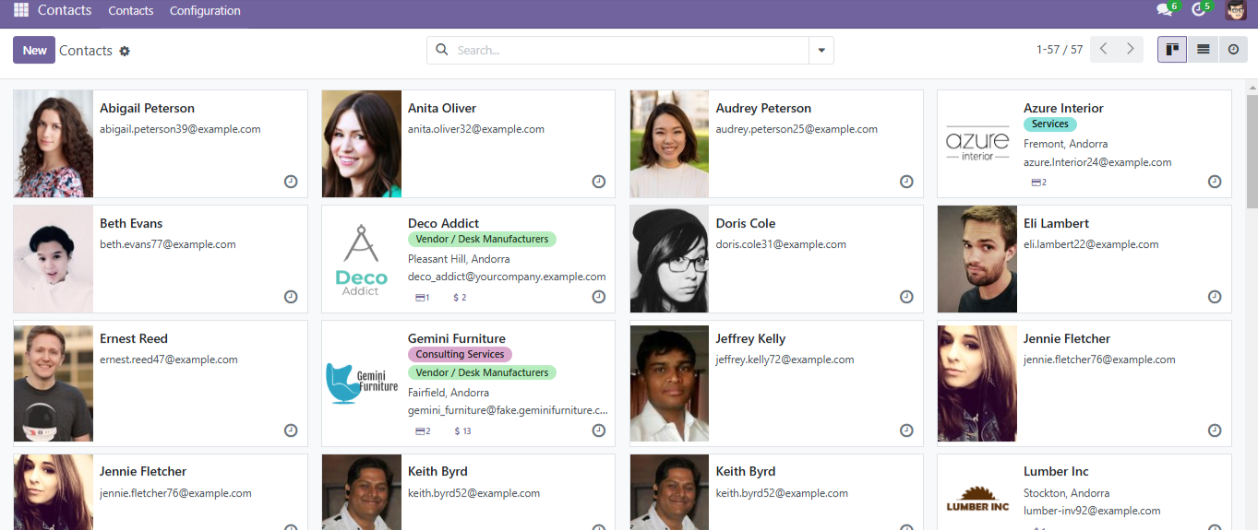Viewport: 1258px width, 530px height.
Task: Open the Azure Interior contact card
Action: pyautogui.click(x=1084, y=144)
